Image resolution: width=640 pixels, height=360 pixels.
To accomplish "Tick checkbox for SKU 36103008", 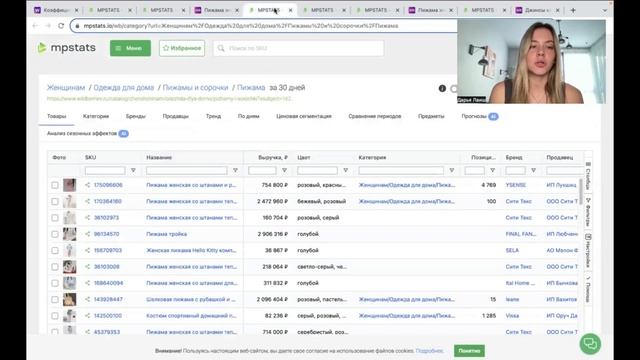I will pyautogui.click(x=55, y=267).
